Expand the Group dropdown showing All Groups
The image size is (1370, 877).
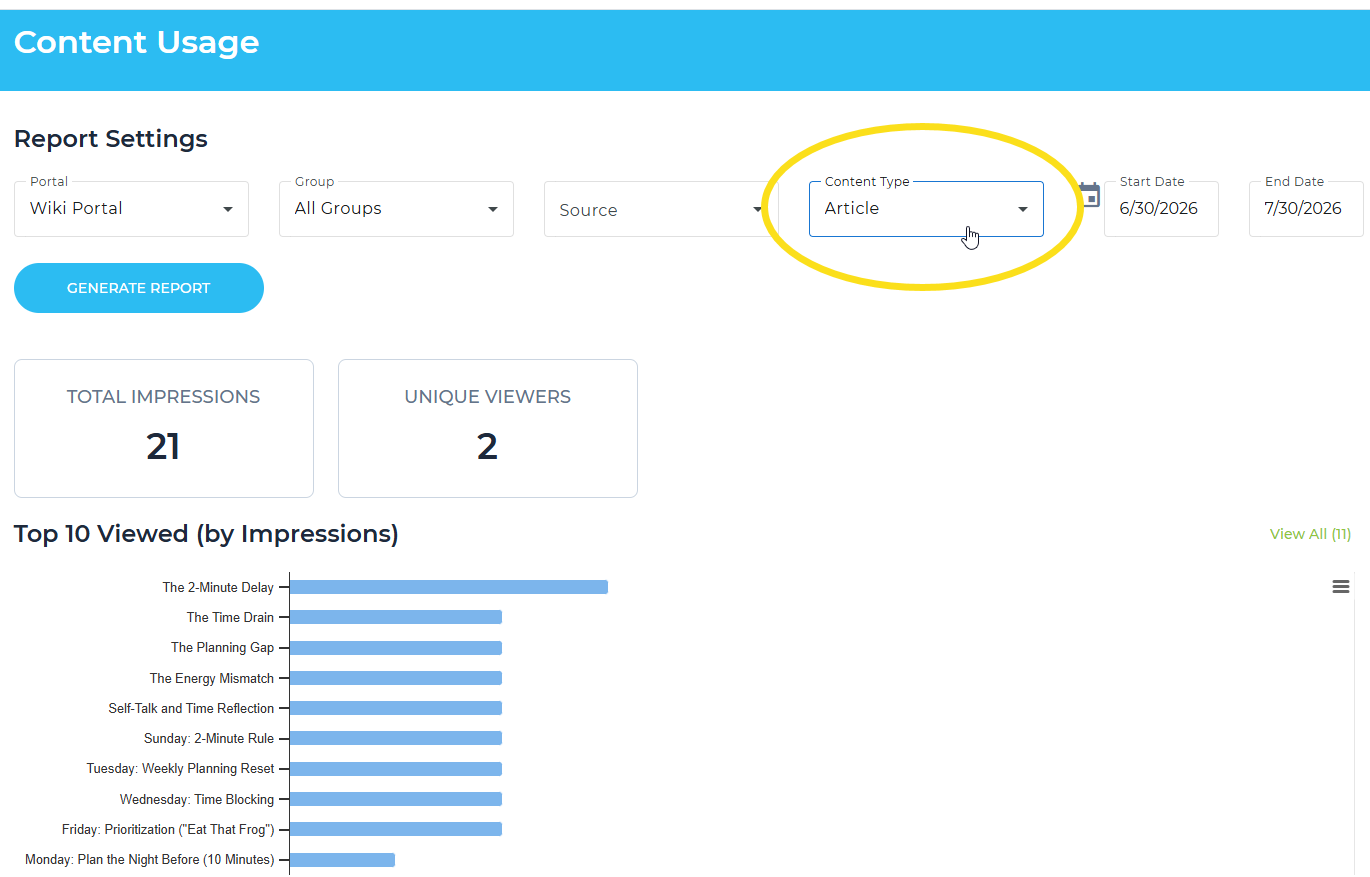pos(396,209)
